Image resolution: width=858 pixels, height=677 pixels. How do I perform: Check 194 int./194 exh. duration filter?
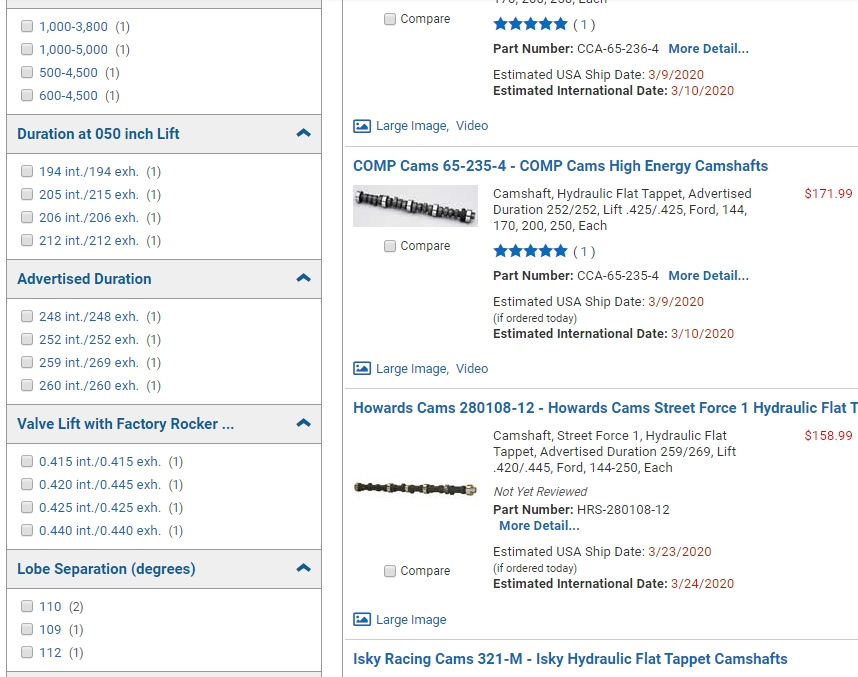tap(27, 171)
